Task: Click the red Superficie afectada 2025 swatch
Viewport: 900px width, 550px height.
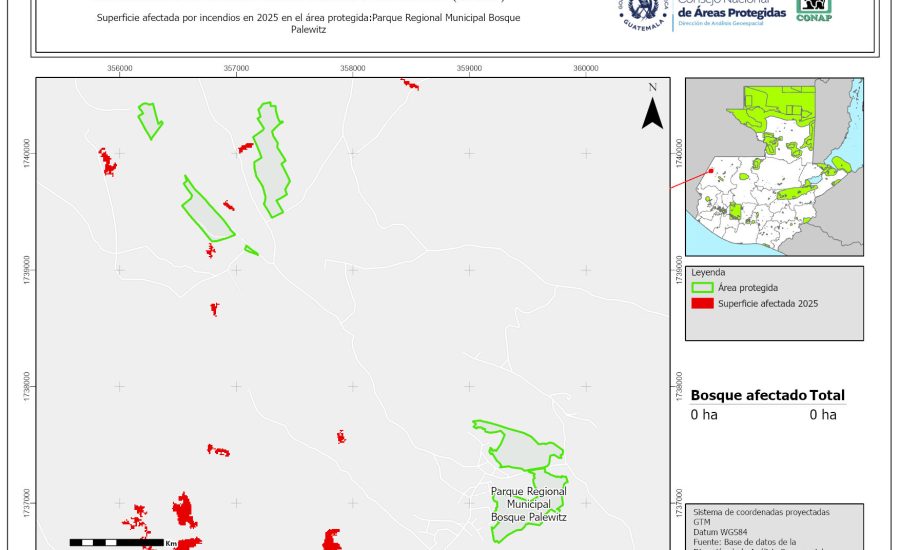Action: (703, 303)
